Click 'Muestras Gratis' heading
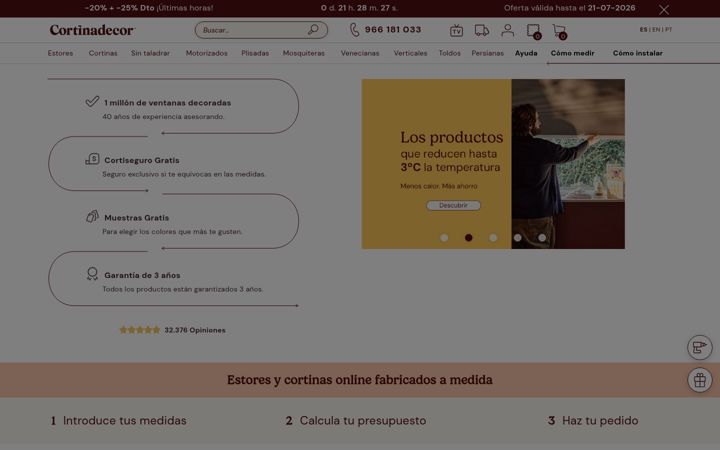The image size is (720, 450). (x=136, y=218)
